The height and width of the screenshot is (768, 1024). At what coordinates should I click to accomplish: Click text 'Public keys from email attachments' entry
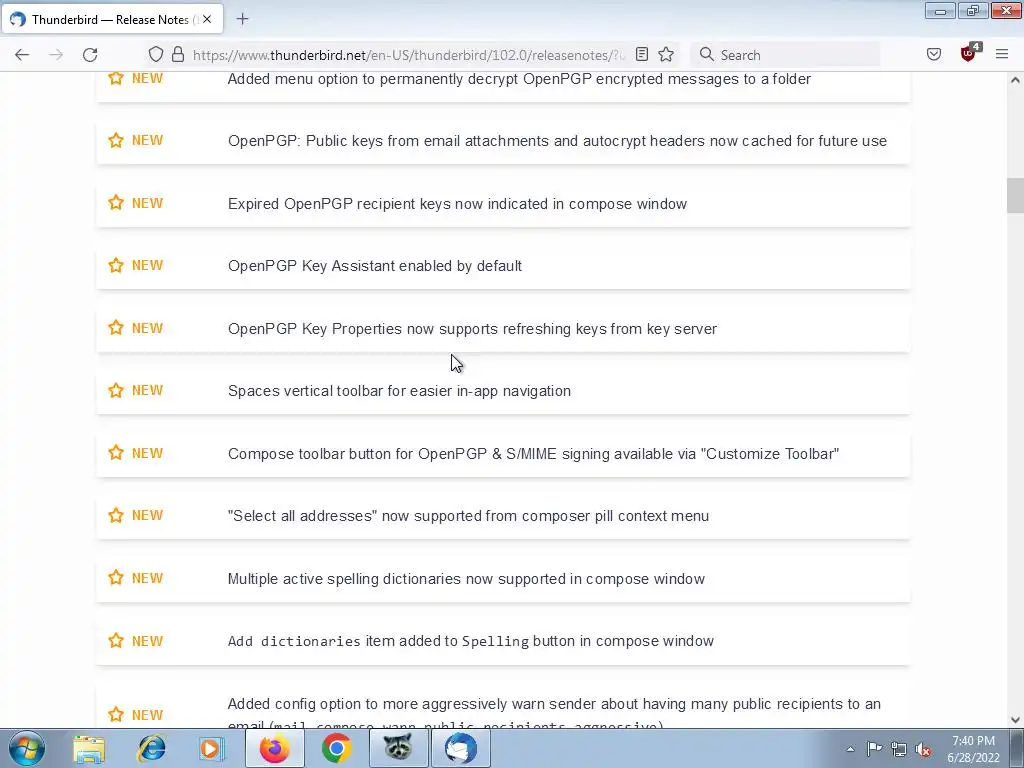(429, 141)
